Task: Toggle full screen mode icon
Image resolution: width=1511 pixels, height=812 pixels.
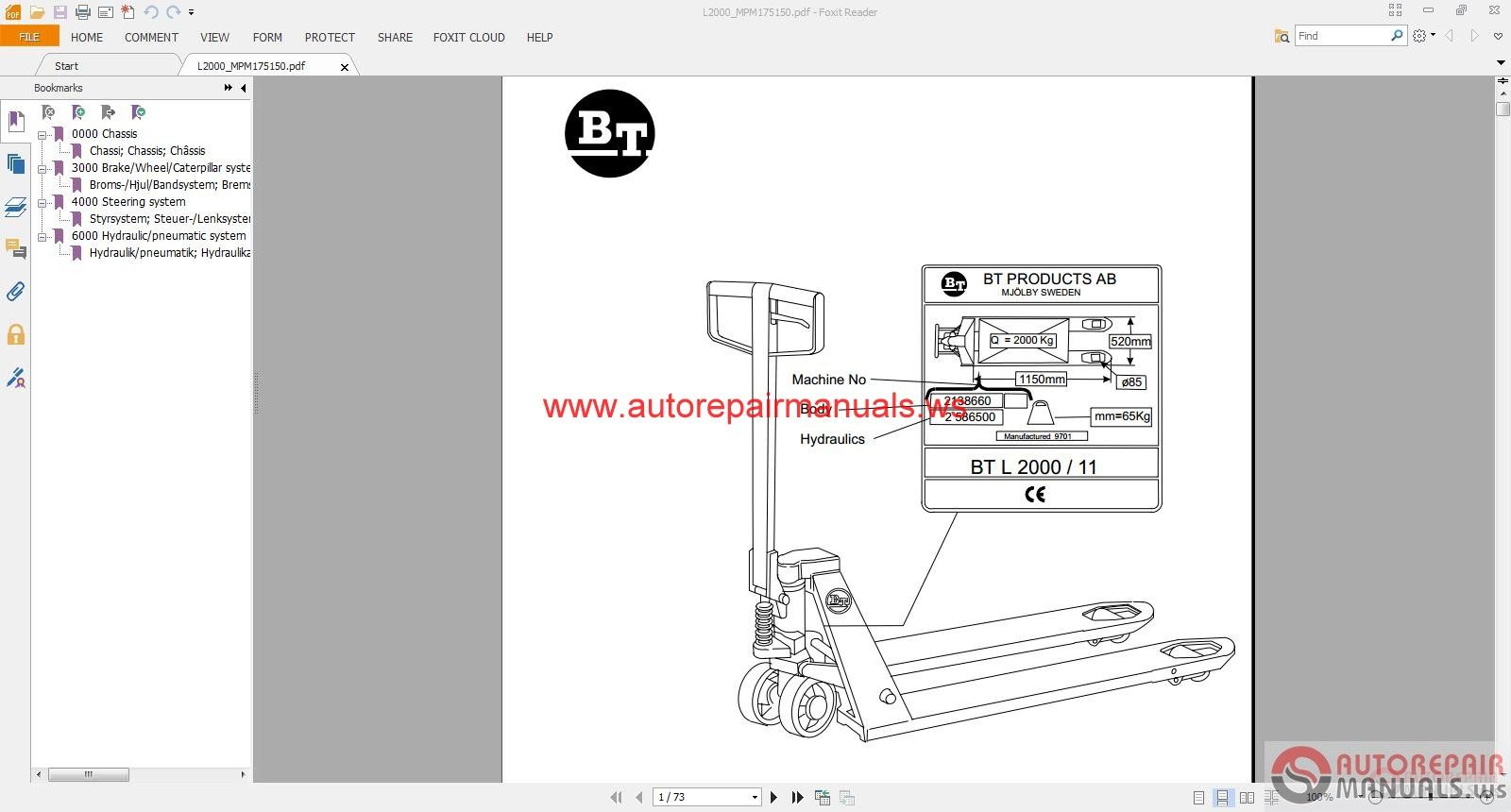Action: click(1395, 10)
